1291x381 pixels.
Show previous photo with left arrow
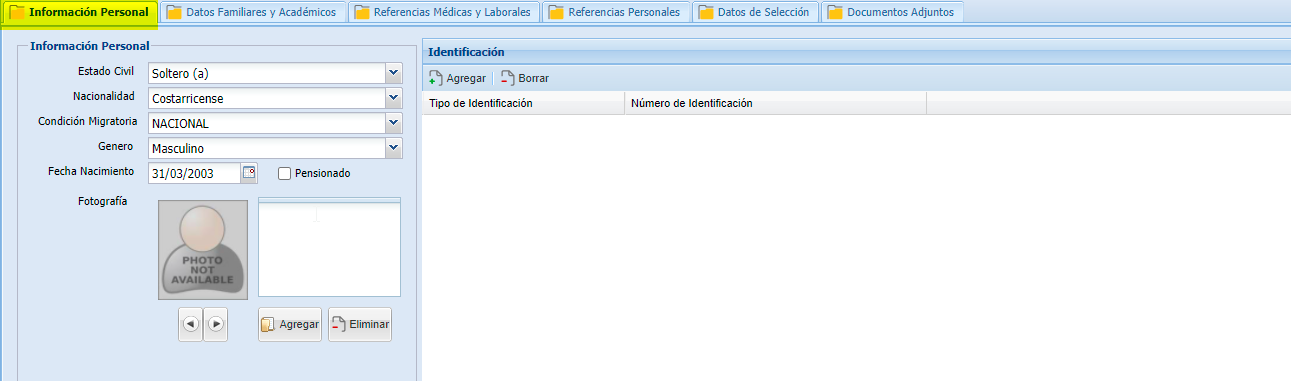coord(190,324)
